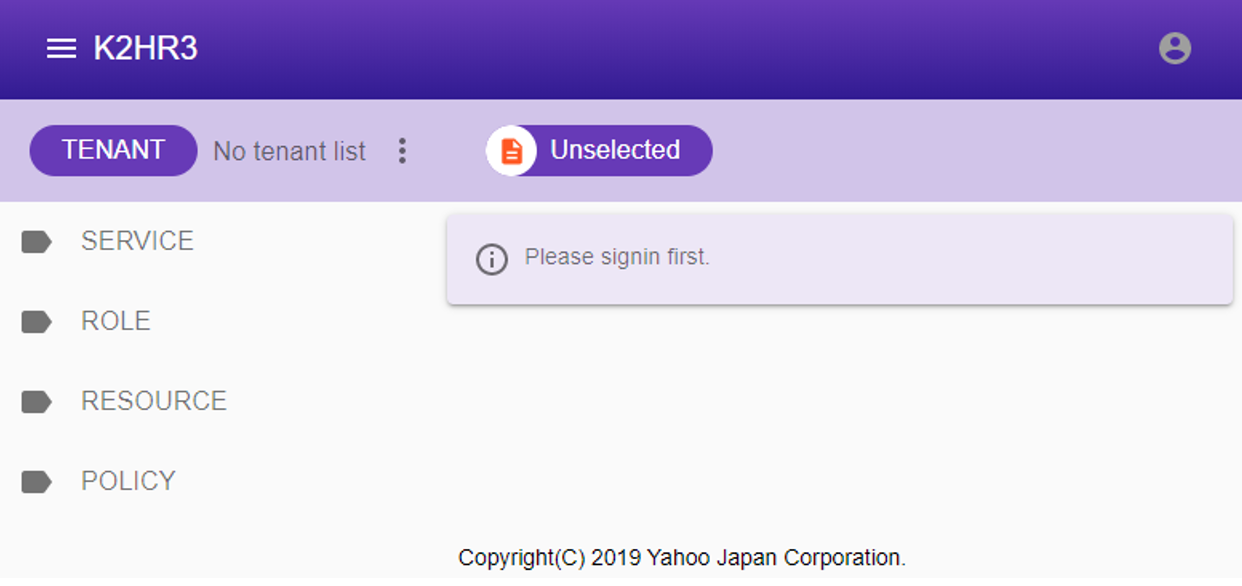Viewport: 1242px width, 586px height.
Task: Click the Please signin first message
Action: (617, 257)
